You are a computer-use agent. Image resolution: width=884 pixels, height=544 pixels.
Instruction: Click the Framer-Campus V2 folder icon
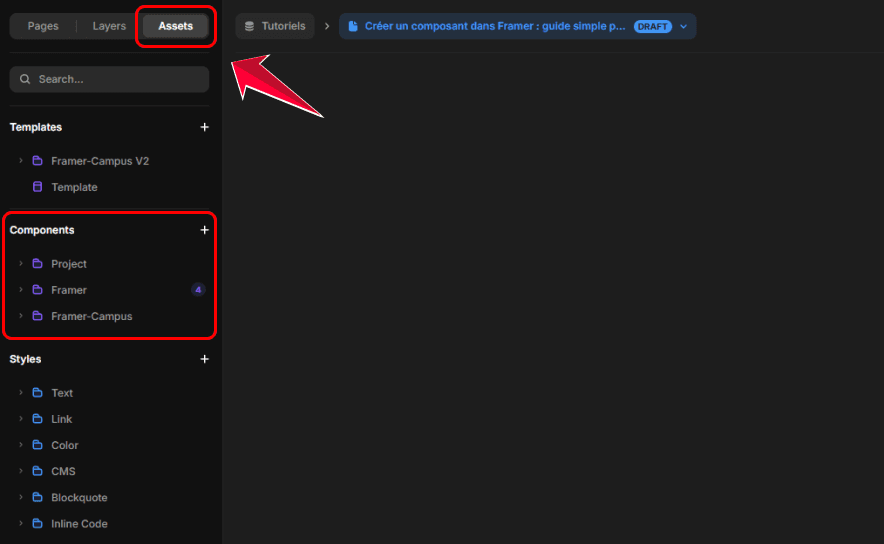point(37,161)
